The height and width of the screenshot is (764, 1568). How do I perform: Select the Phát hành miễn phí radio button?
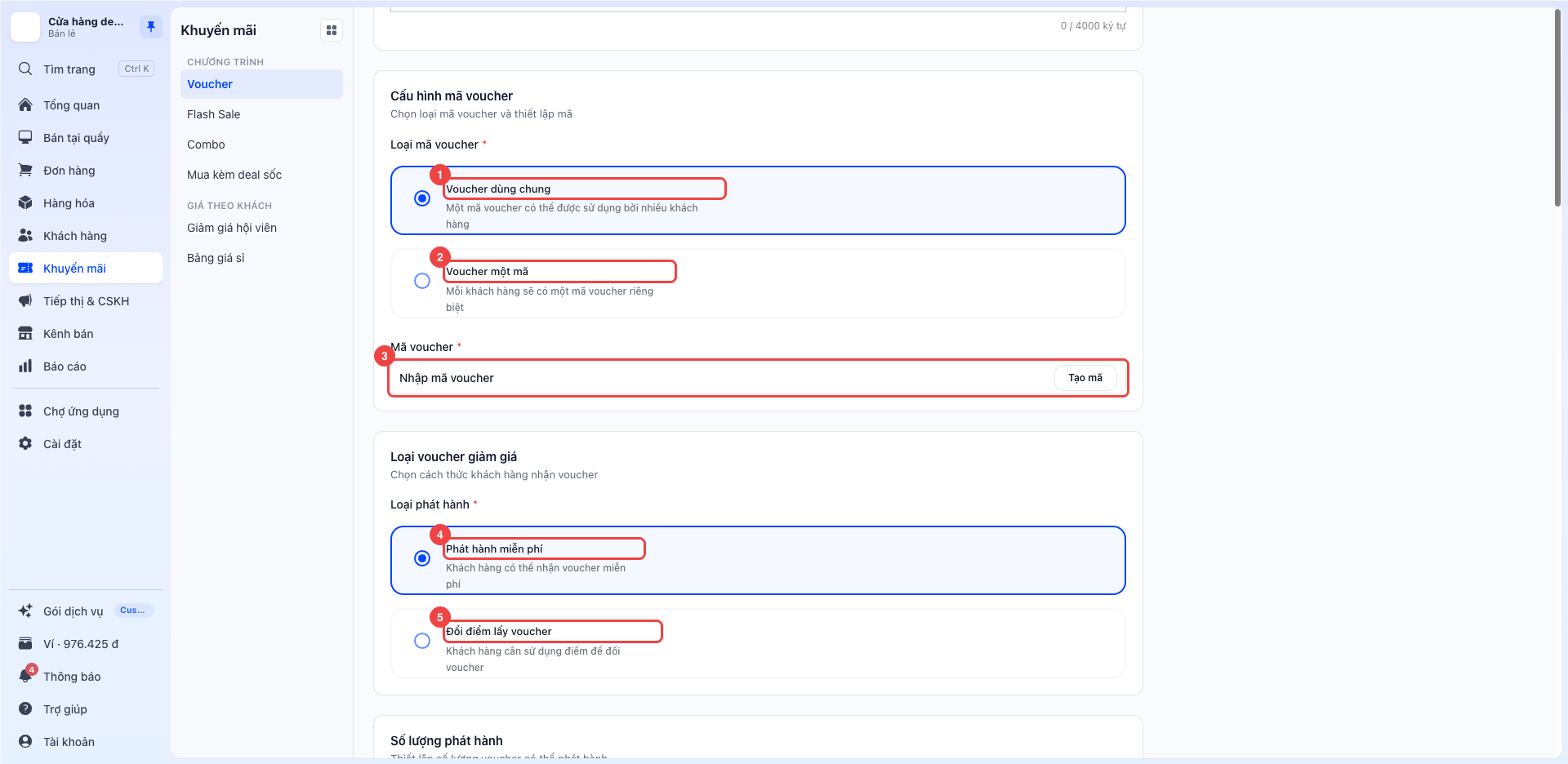(x=422, y=558)
